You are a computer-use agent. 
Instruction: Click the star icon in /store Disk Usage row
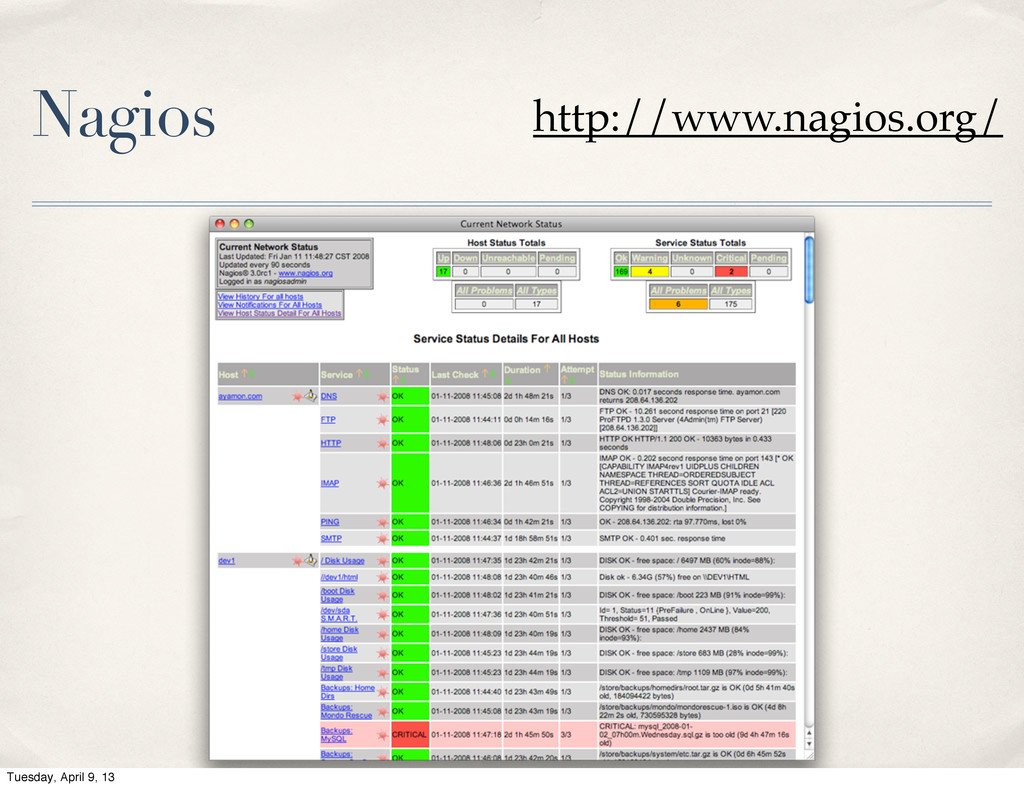(x=383, y=654)
